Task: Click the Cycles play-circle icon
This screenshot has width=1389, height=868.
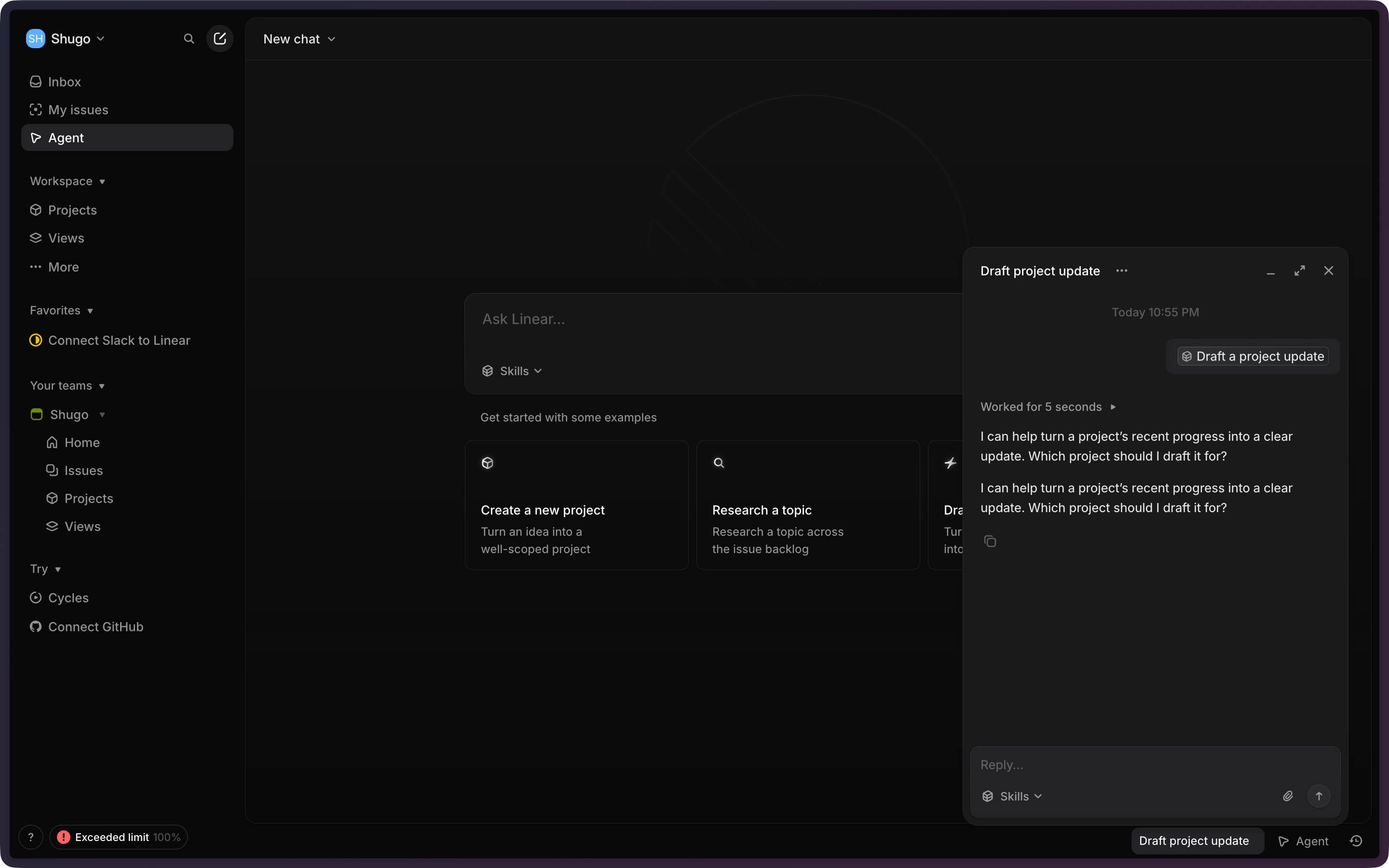Action: (x=36, y=597)
